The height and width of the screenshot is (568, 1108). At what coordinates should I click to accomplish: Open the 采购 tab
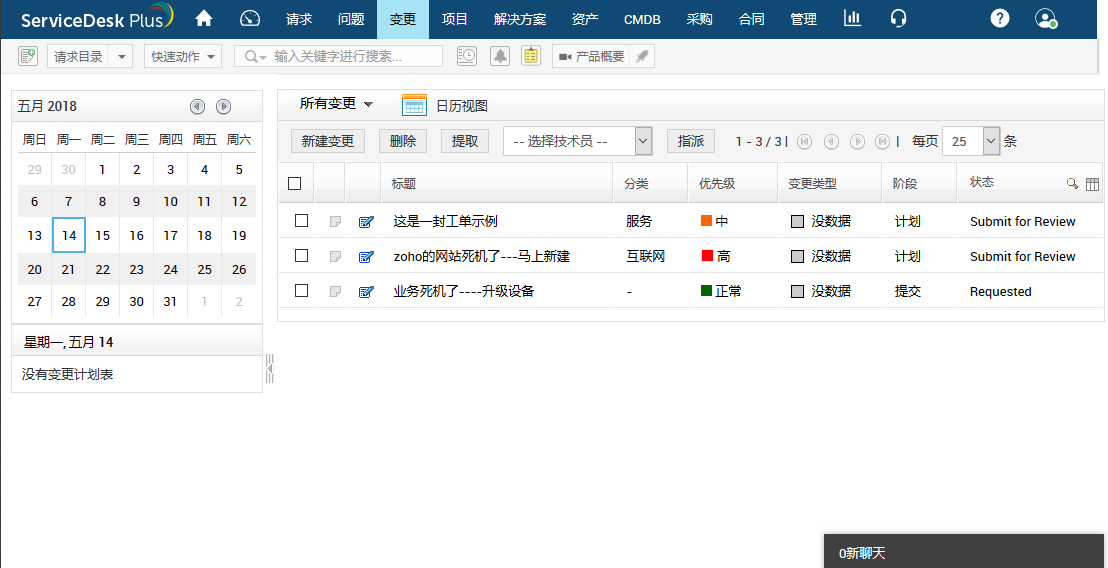[700, 19]
